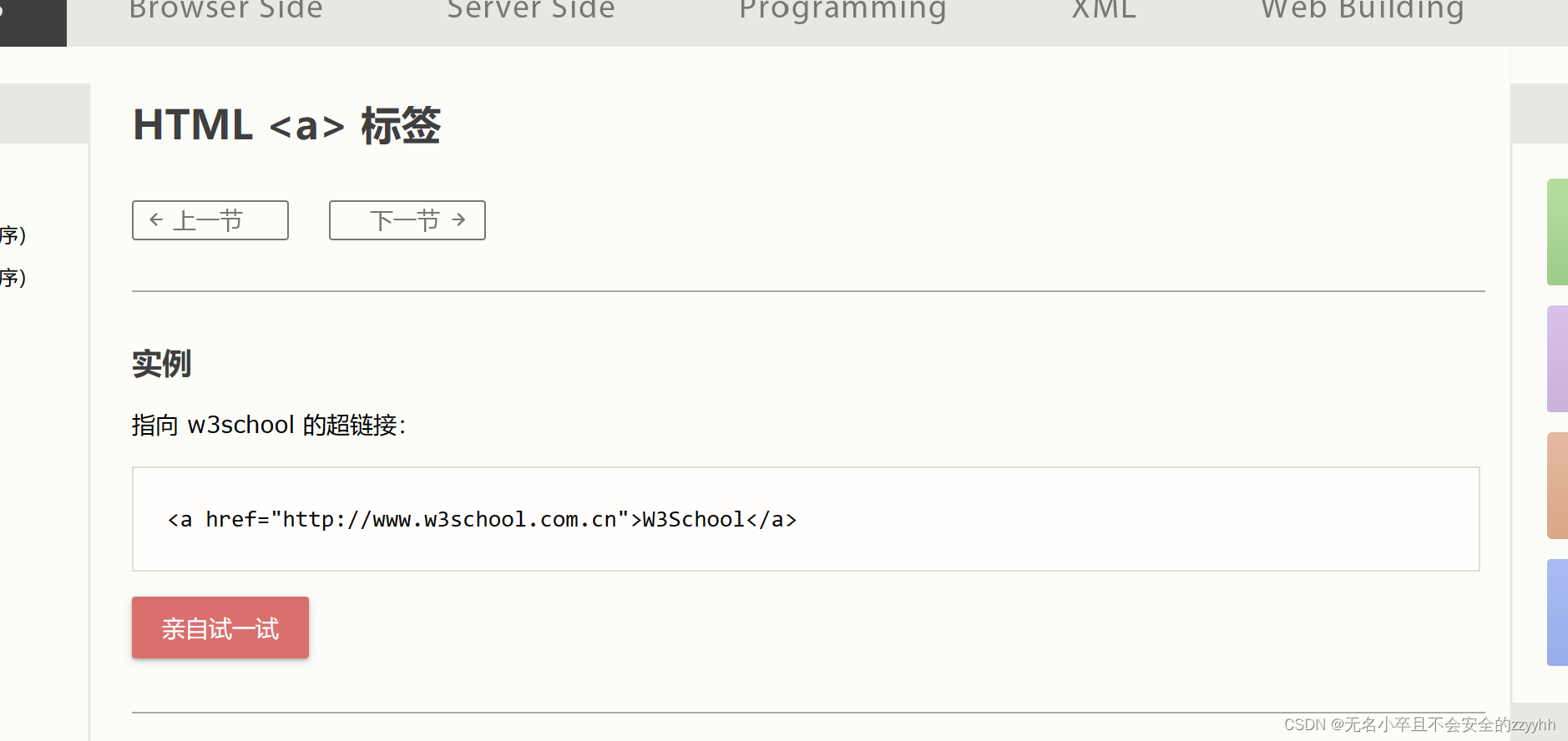Open the XML menu
1568x741 pixels.
point(1104,10)
